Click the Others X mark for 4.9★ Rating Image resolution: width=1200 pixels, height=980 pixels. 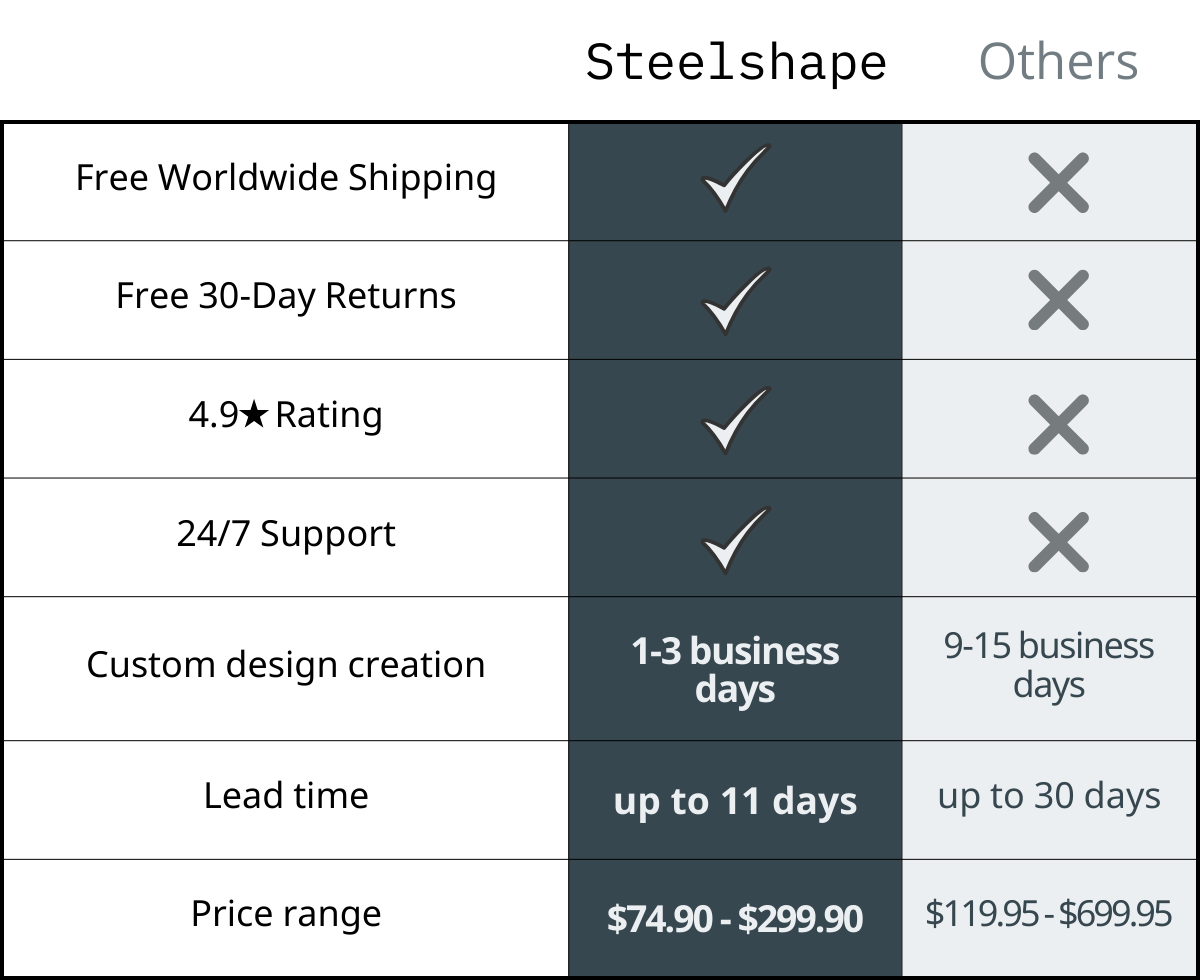click(x=1058, y=424)
